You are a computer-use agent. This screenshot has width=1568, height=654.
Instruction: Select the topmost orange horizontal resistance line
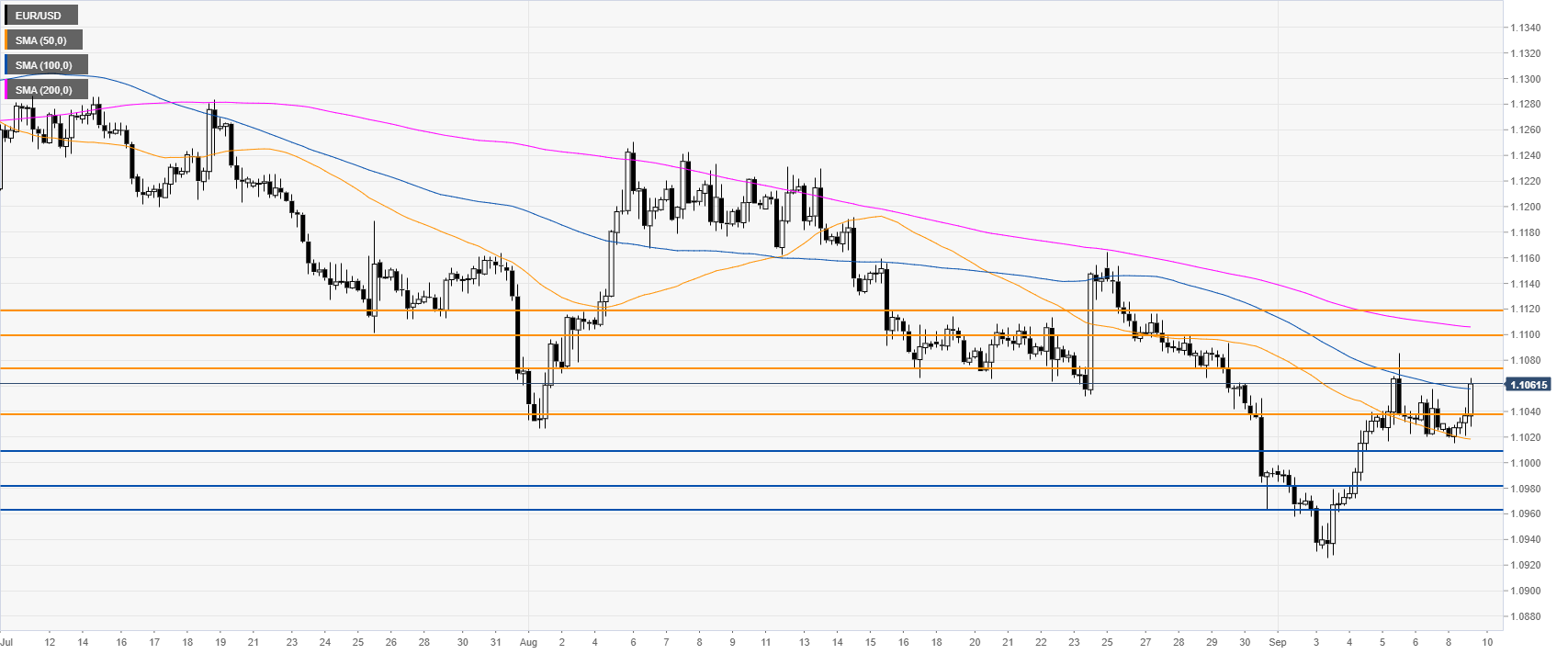pyautogui.click(x=735, y=310)
